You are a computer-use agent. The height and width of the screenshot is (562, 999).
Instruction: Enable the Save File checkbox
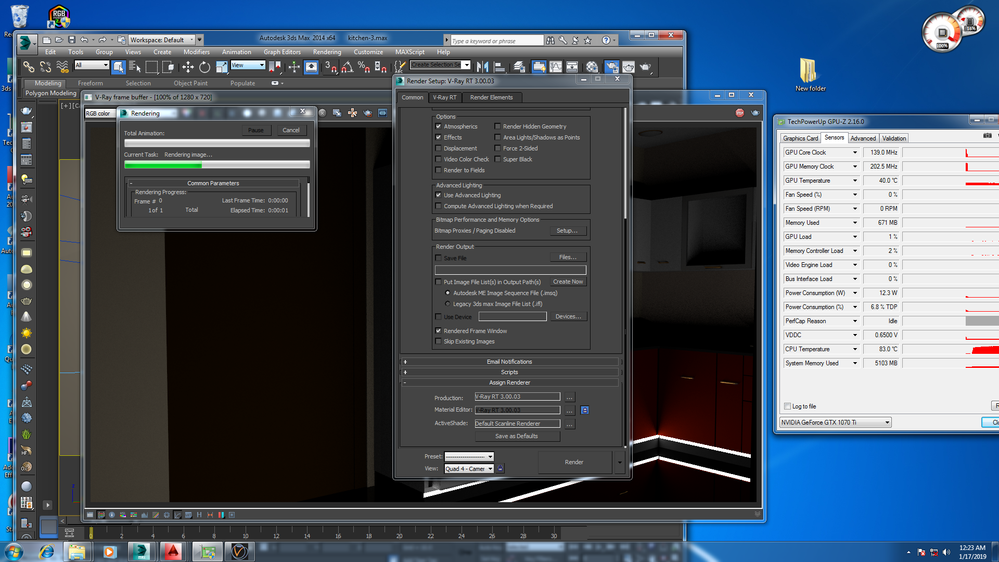coord(438,258)
